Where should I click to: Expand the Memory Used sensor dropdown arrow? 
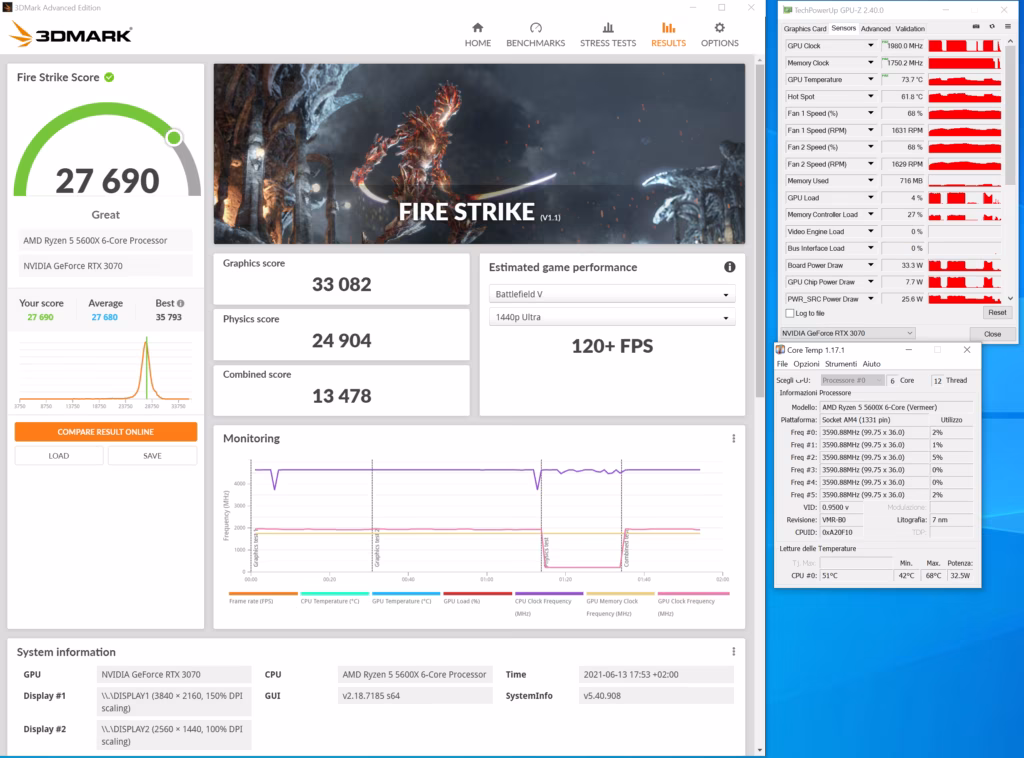[871, 181]
